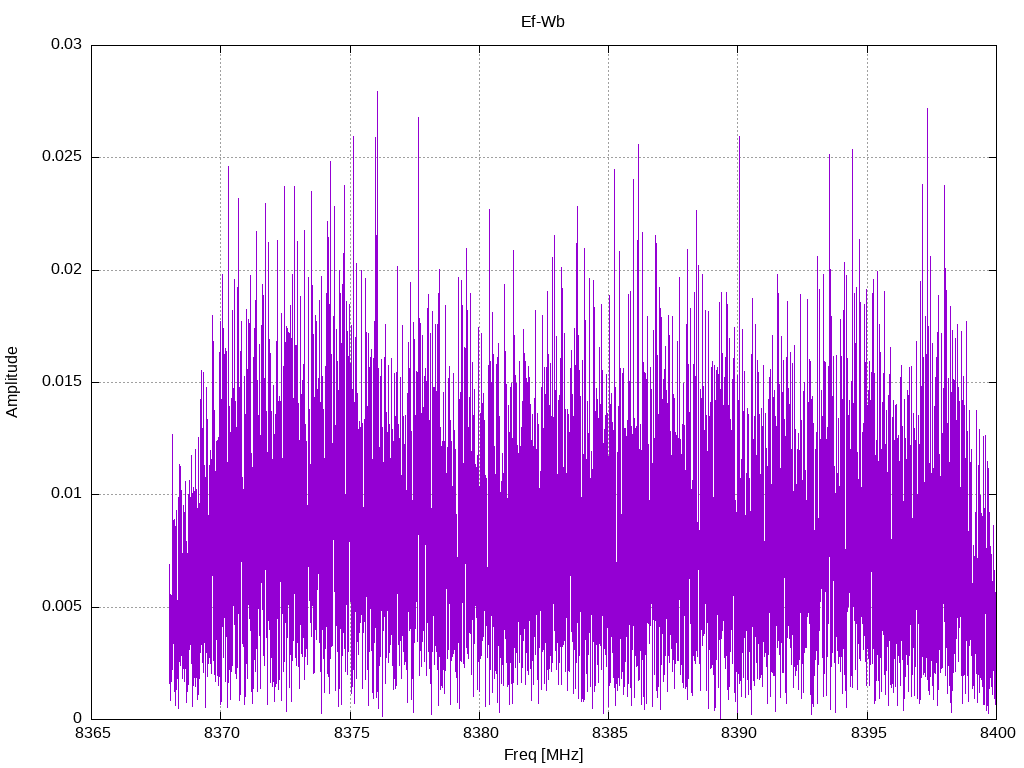
Task: Click the y-axis tick label 0.025
Action: pos(62,157)
